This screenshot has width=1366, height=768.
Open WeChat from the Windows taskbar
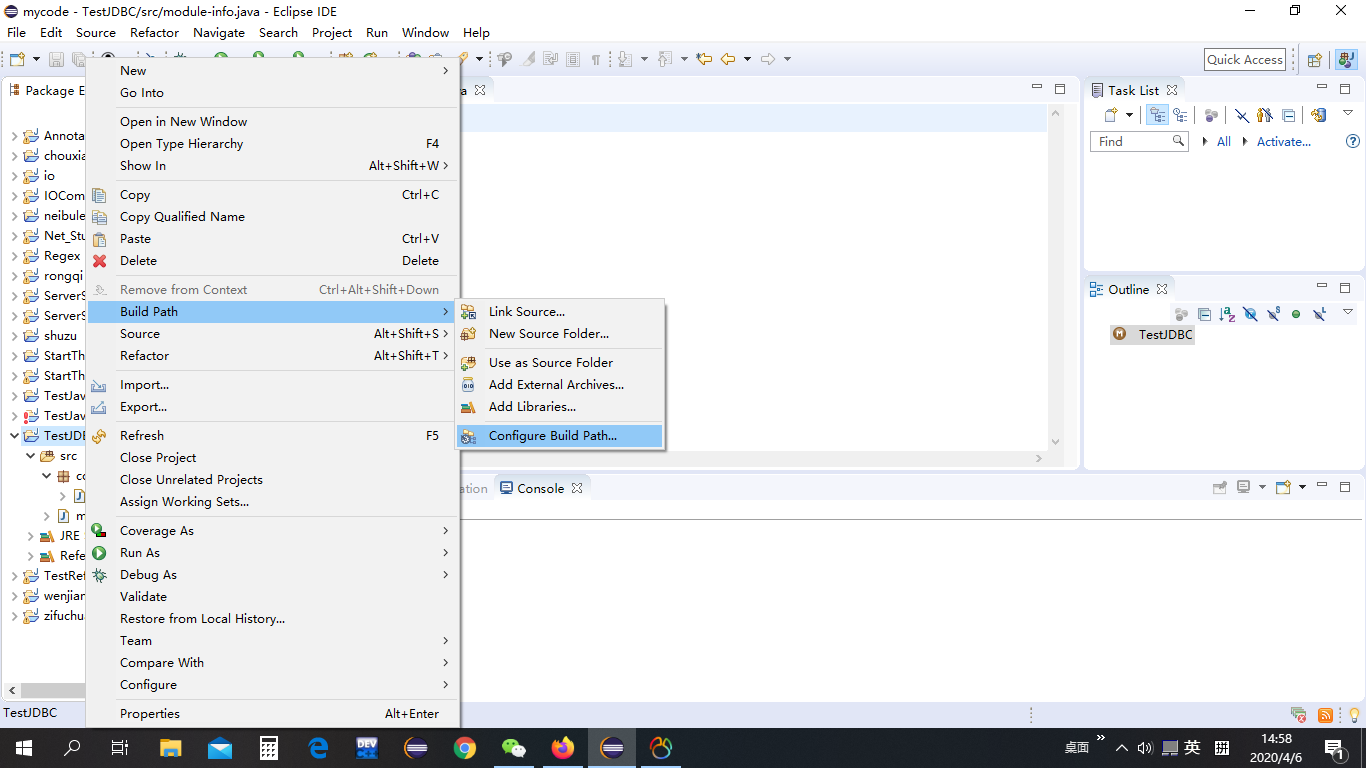click(x=514, y=747)
